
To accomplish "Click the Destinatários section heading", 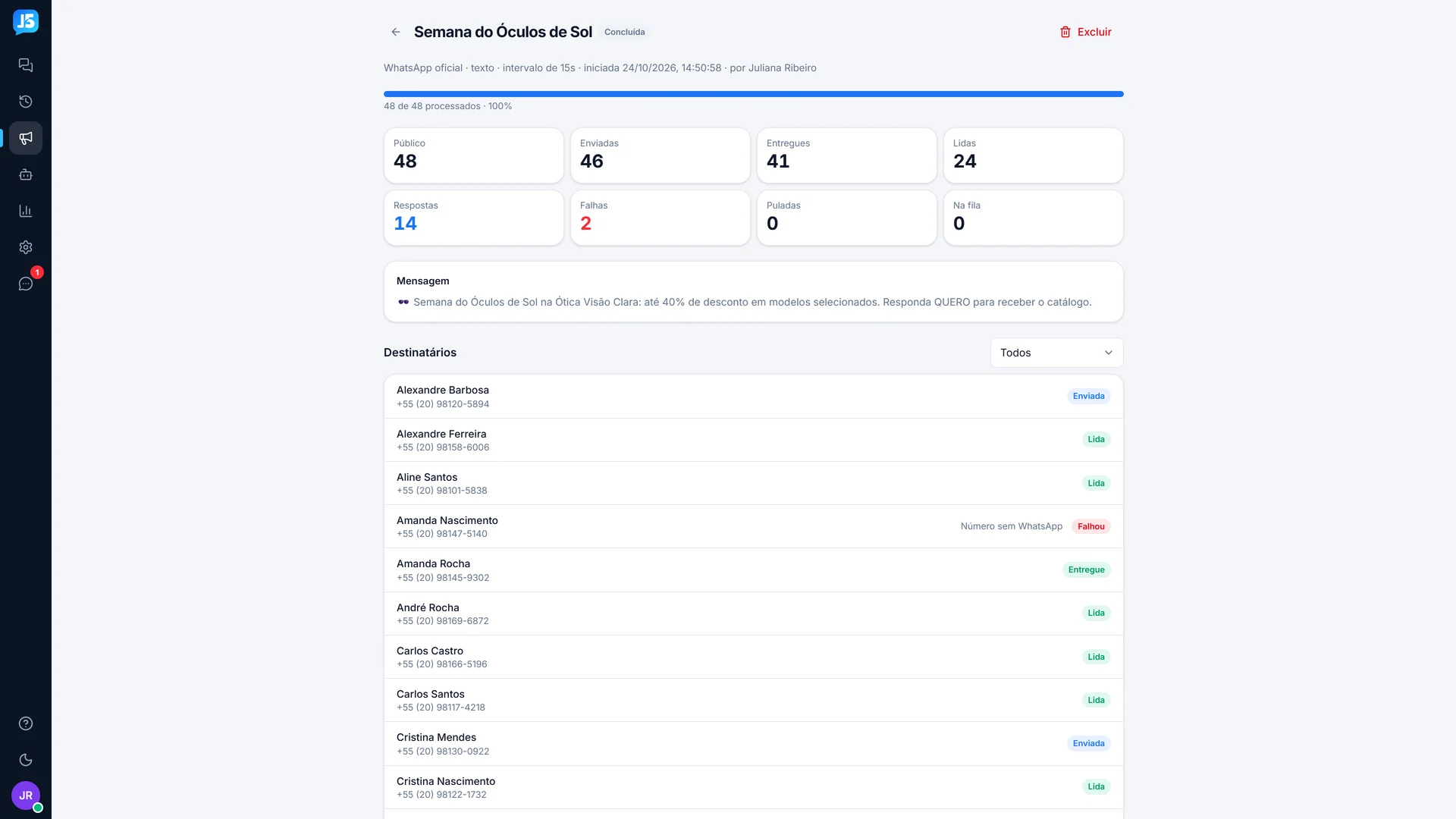I will 420,353.
